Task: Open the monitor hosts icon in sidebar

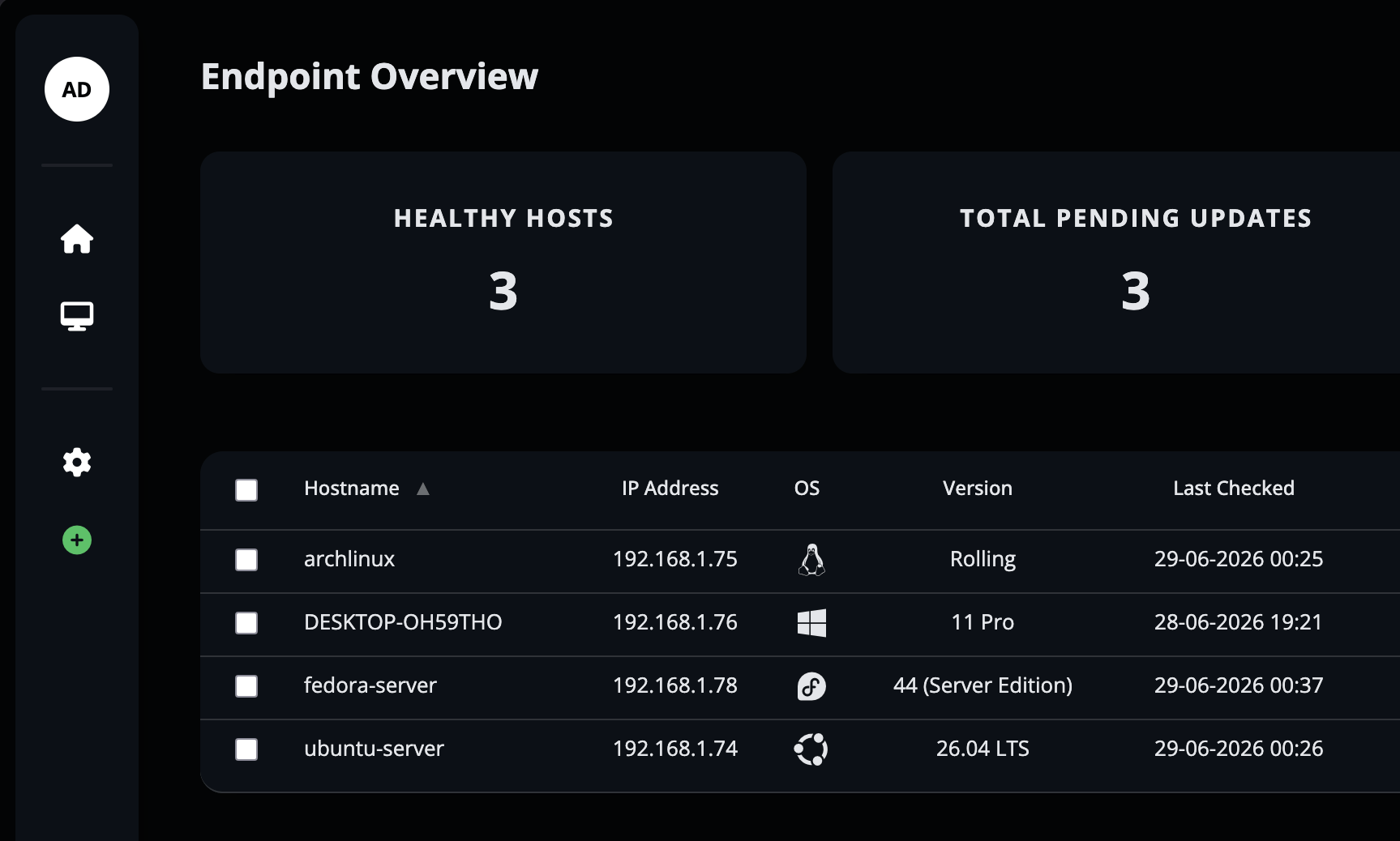Action: [77, 316]
